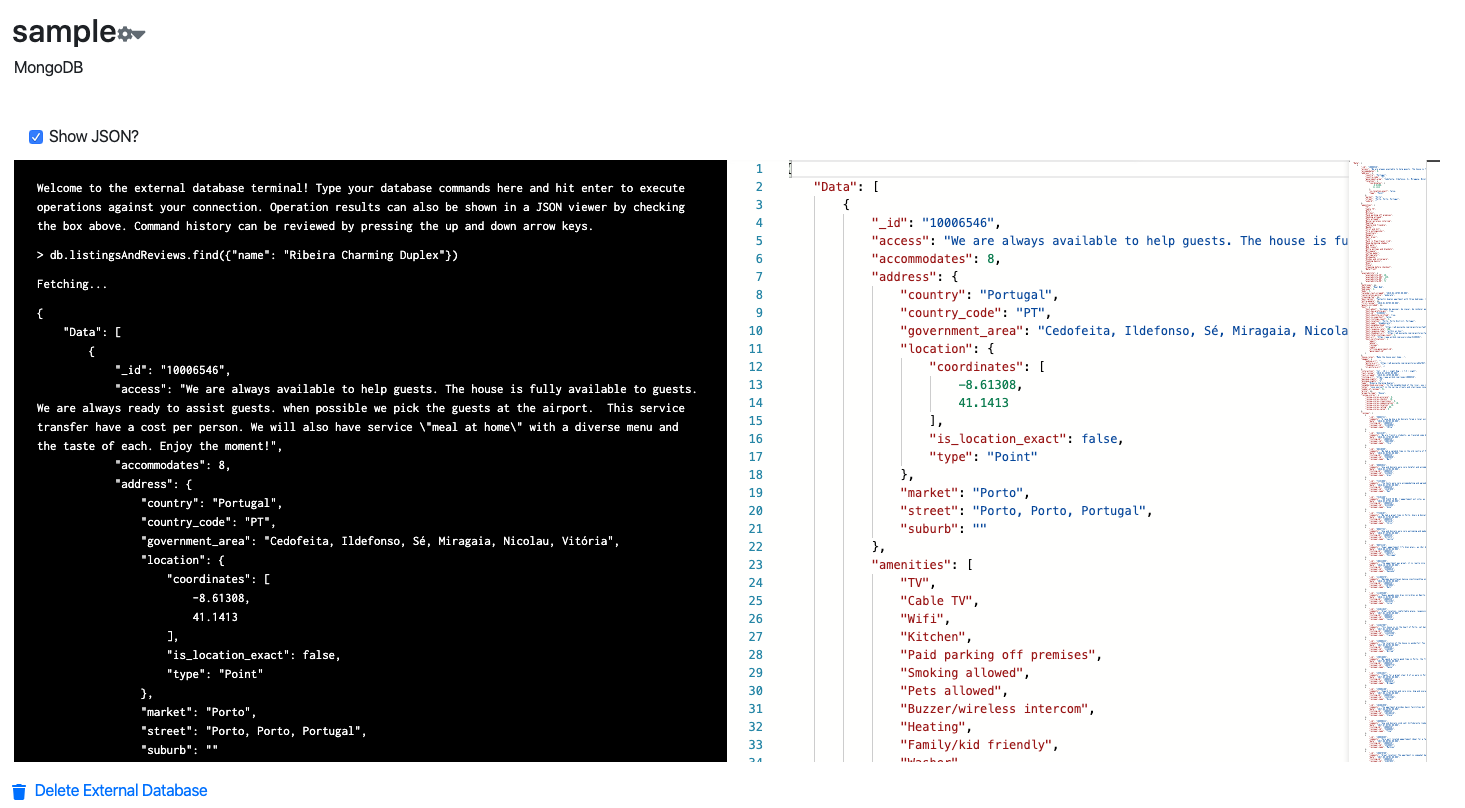Click the Delete External Database link
This screenshot has width=1465, height=808.
[121, 791]
